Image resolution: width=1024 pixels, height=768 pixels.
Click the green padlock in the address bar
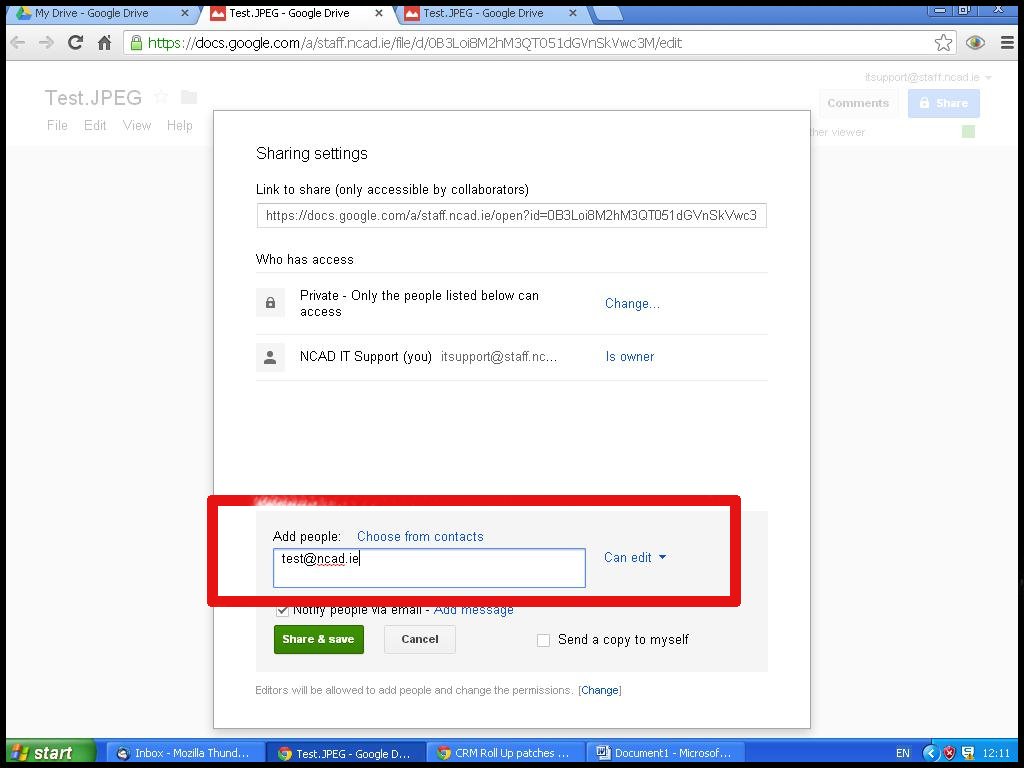pos(136,43)
